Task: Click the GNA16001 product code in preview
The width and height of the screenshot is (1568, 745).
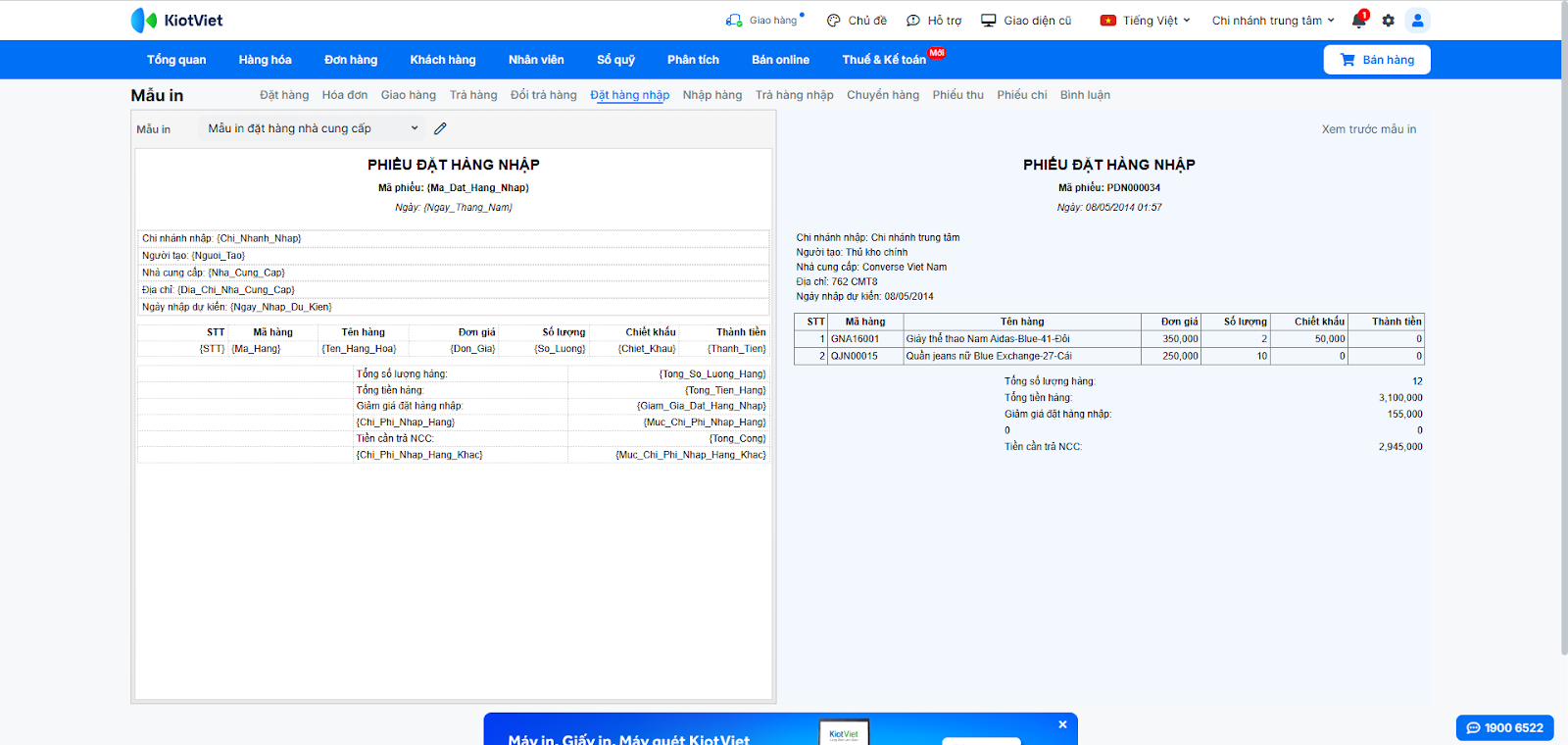Action: 855,339
